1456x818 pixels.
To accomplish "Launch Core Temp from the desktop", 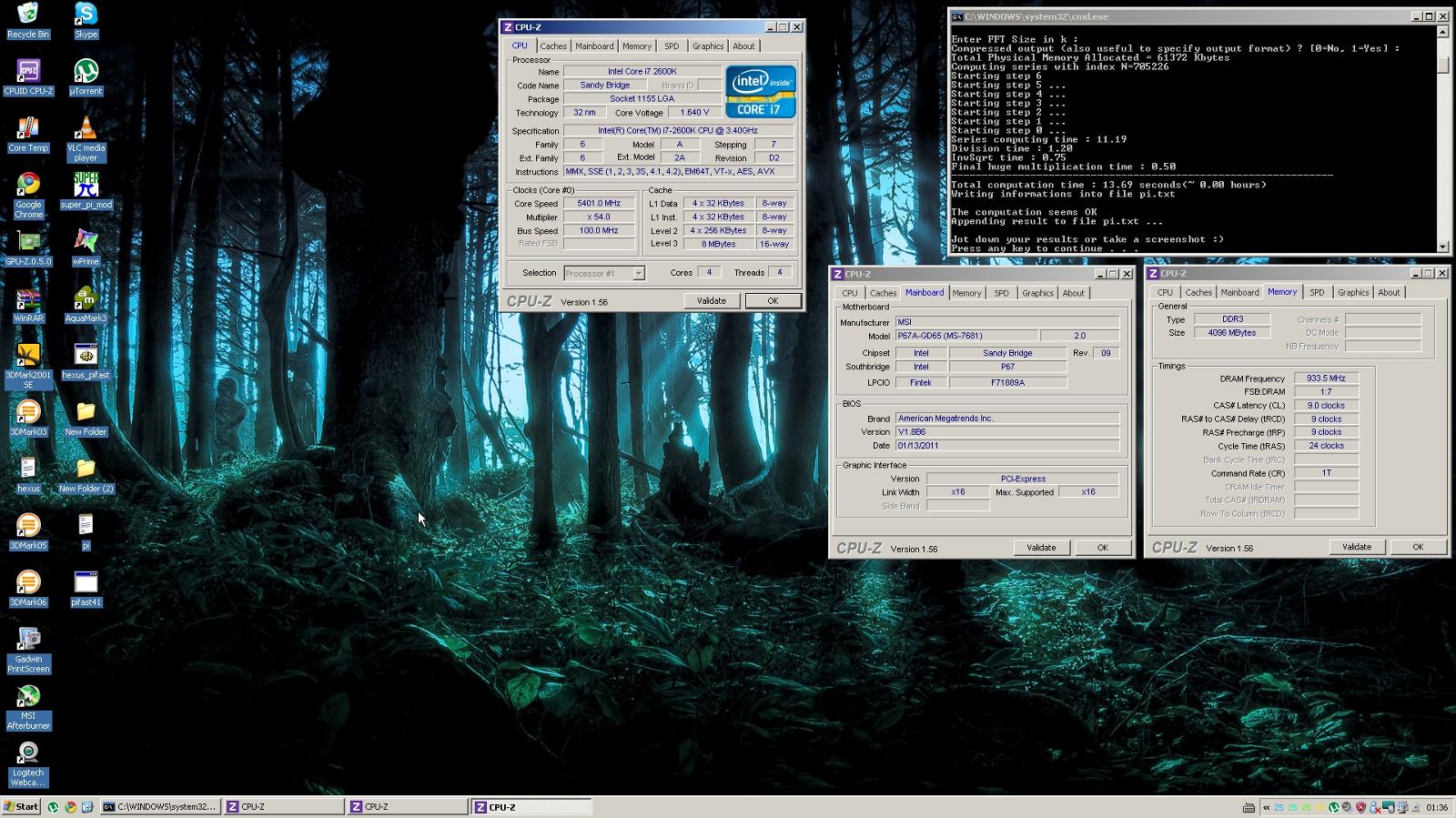I will pos(28,134).
